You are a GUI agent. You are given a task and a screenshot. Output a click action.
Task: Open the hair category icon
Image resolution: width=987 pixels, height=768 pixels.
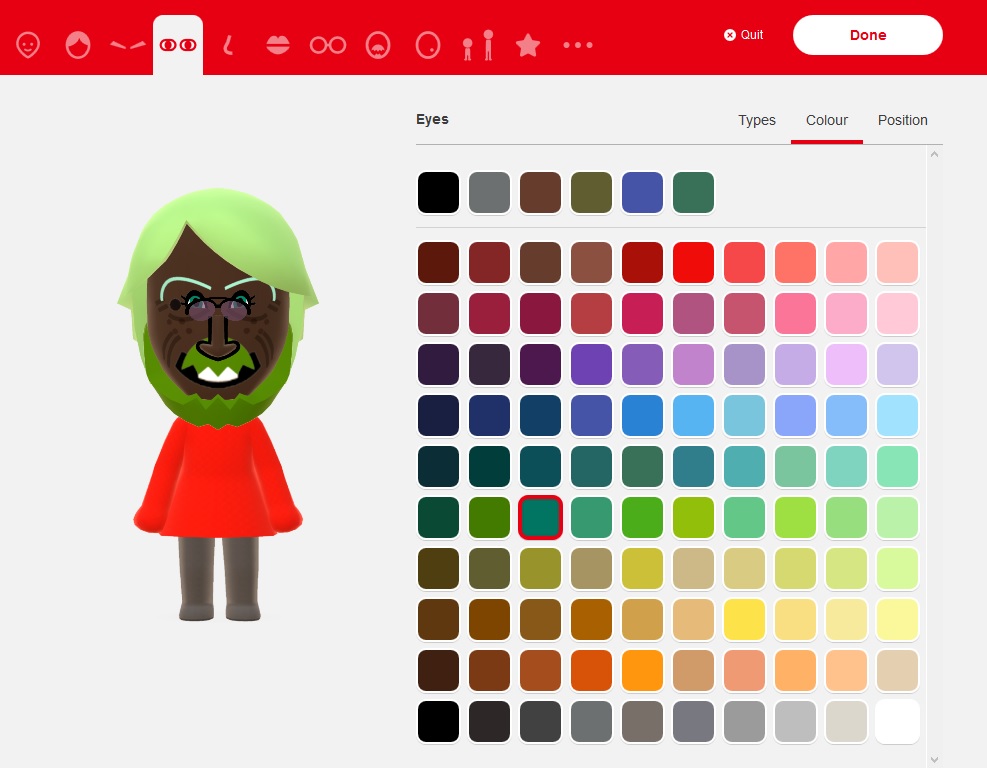pos(78,45)
